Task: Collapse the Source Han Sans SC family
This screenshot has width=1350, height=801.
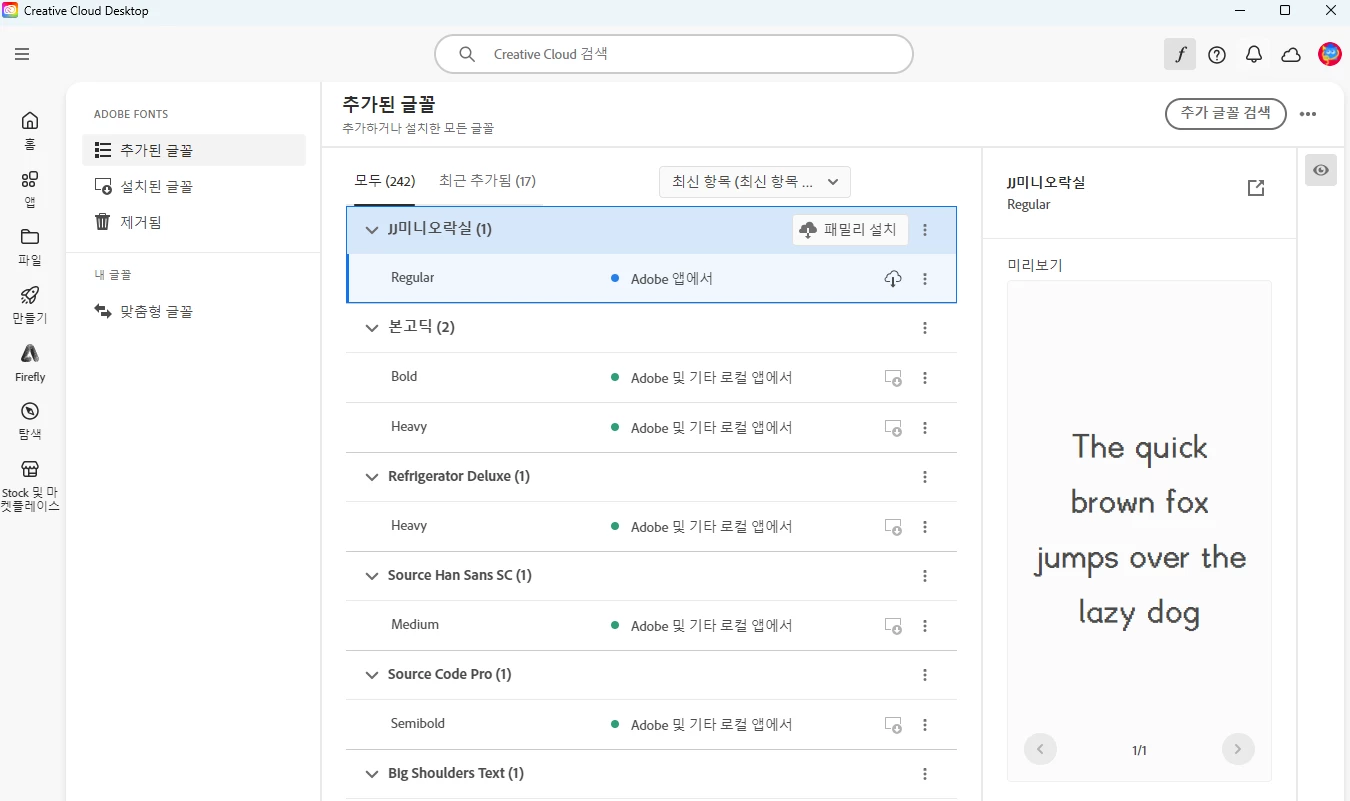Action: (x=372, y=576)
